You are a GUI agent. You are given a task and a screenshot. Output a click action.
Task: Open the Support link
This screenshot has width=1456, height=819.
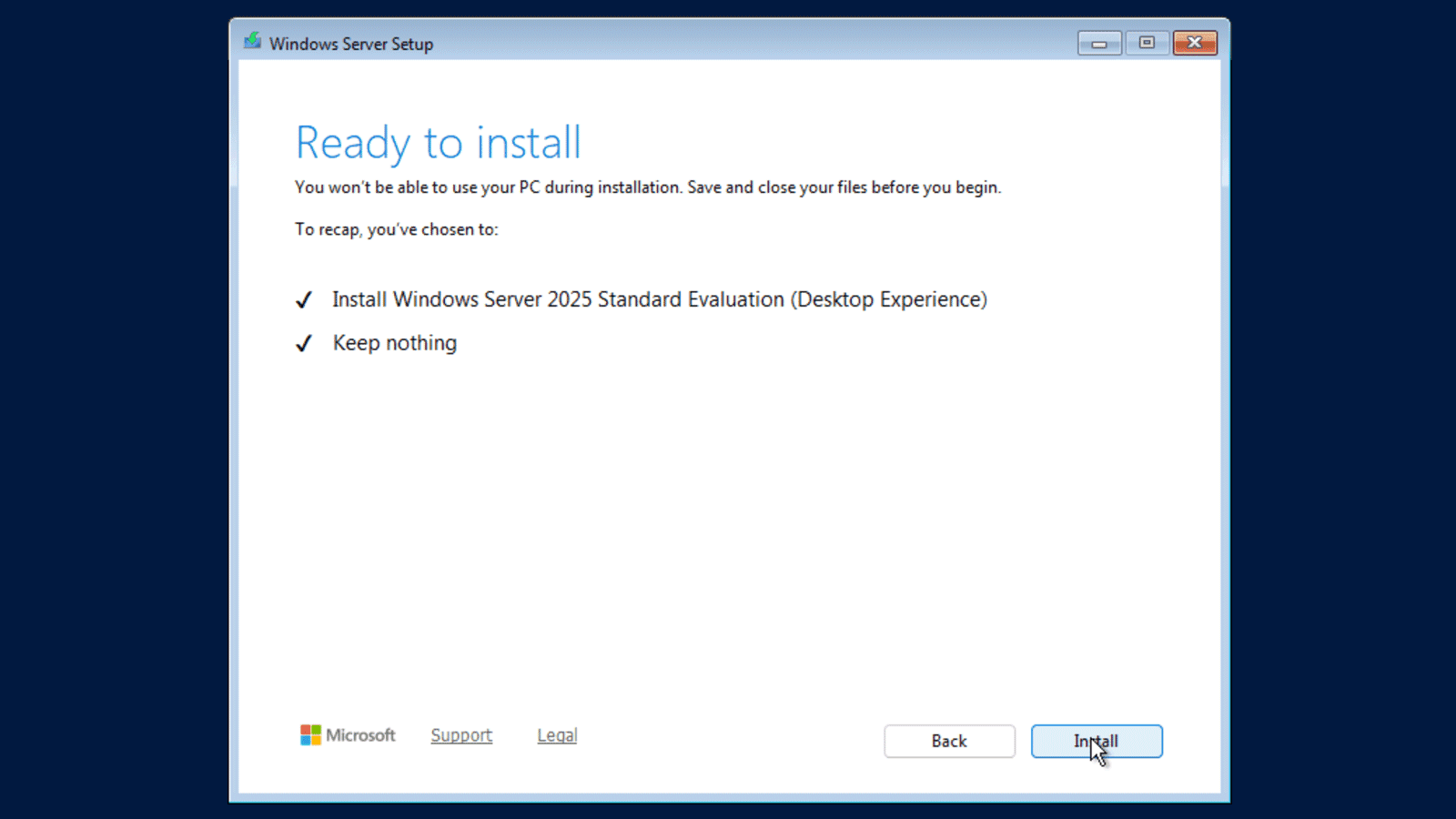point(461,735)
